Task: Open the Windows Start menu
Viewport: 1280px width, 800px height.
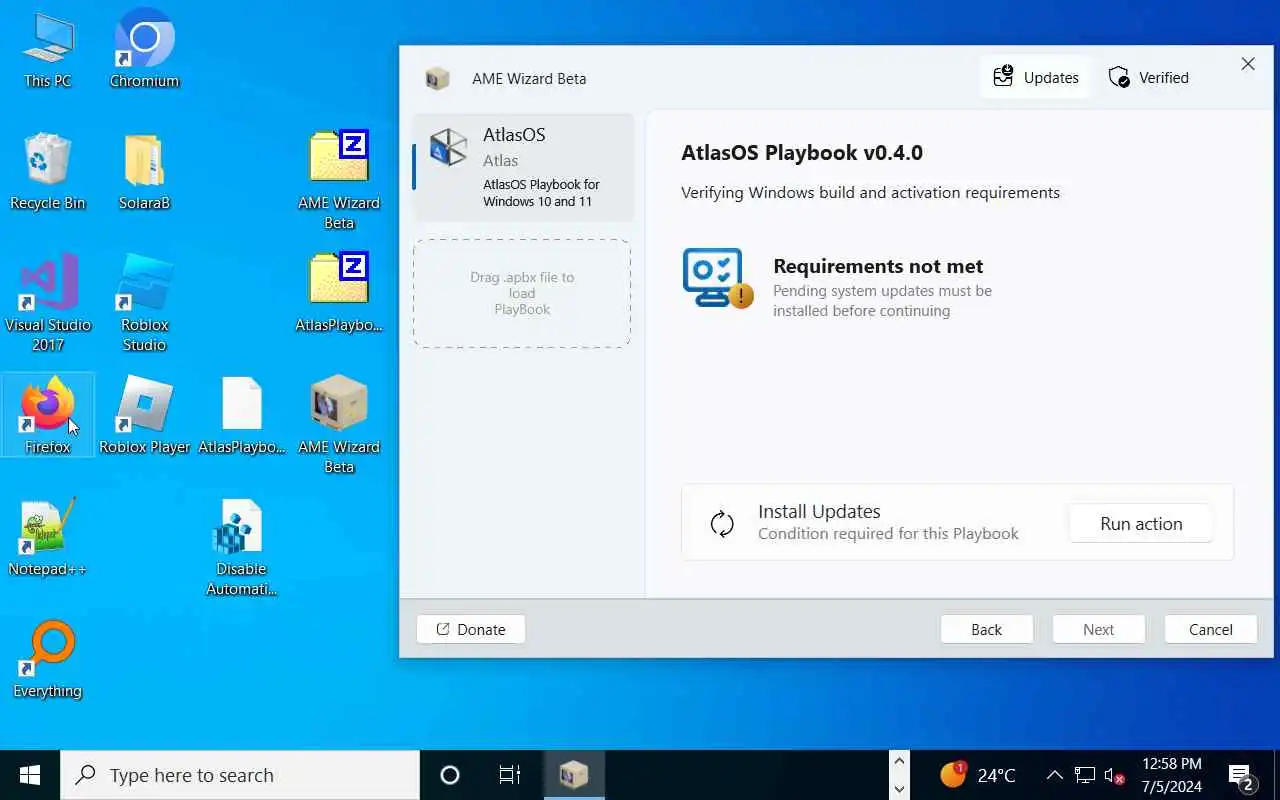Action: (x=30, y=775)
